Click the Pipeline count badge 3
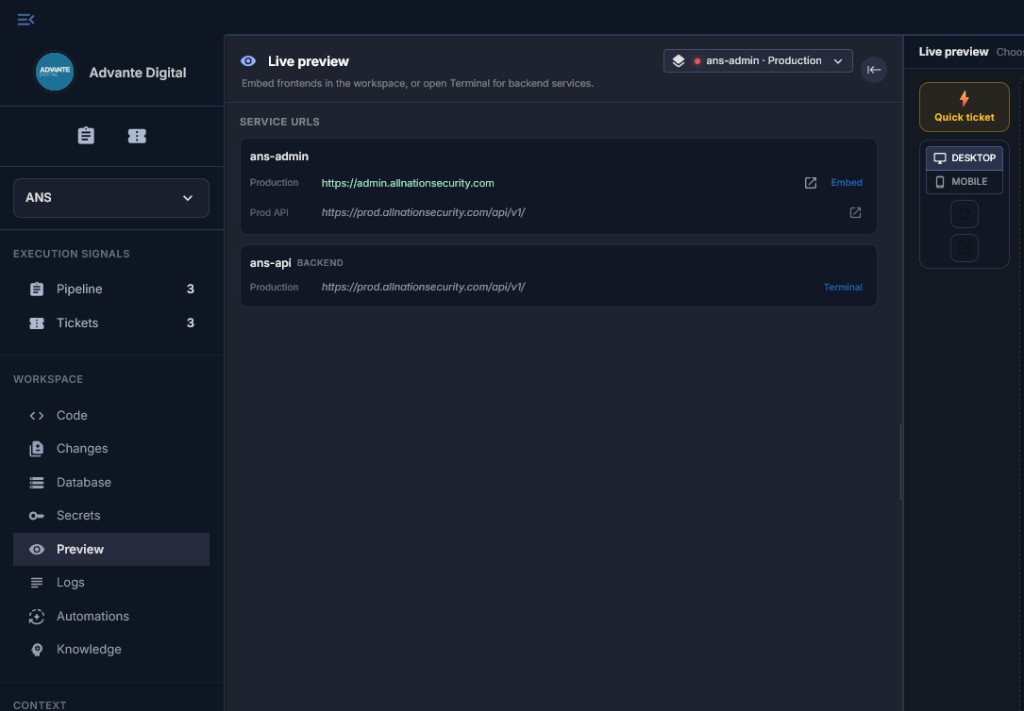This screenshot has height=711, width=1024. pyautogui.click(x=190, y=289)
